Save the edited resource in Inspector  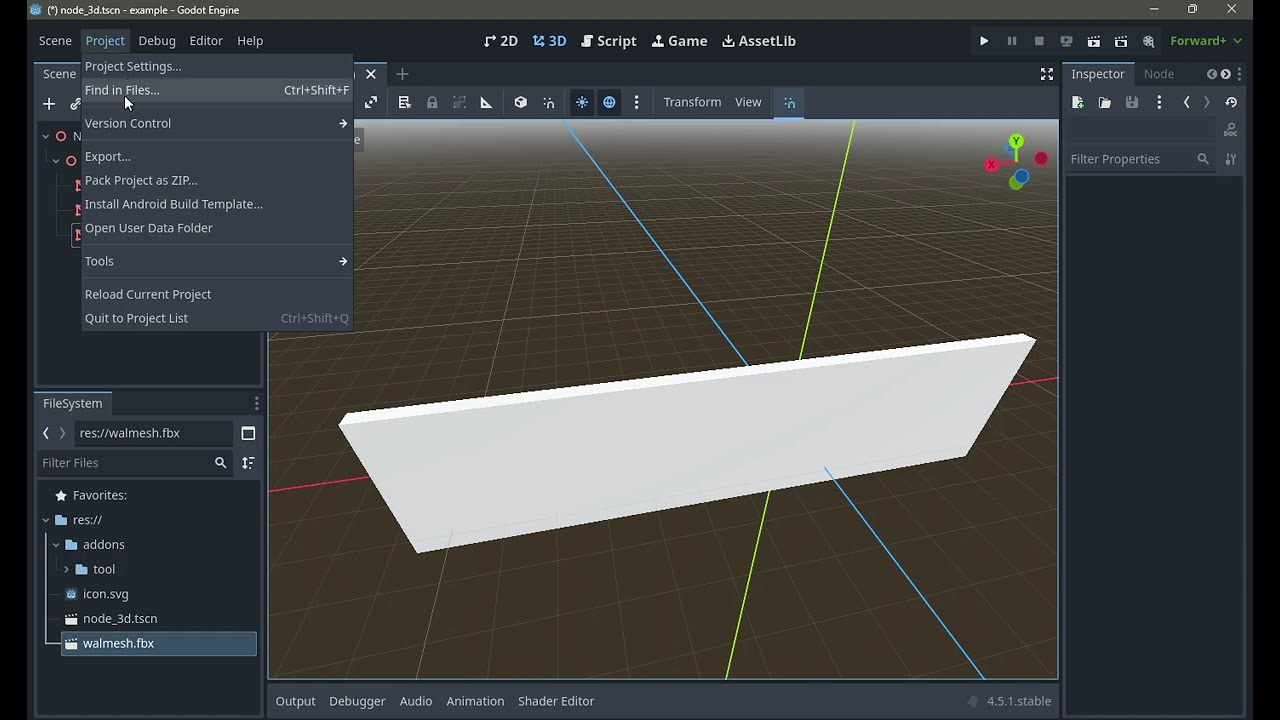[1132, 102]
